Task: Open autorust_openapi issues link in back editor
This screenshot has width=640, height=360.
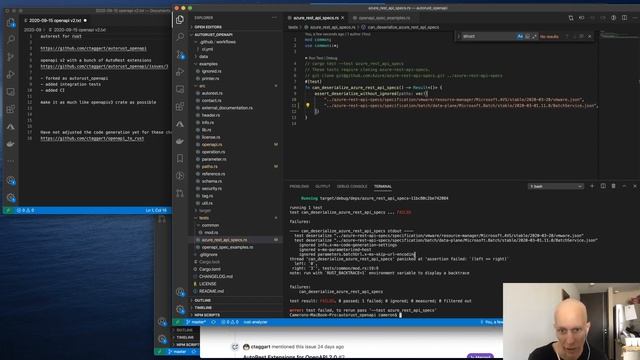Action: point(104,66)
